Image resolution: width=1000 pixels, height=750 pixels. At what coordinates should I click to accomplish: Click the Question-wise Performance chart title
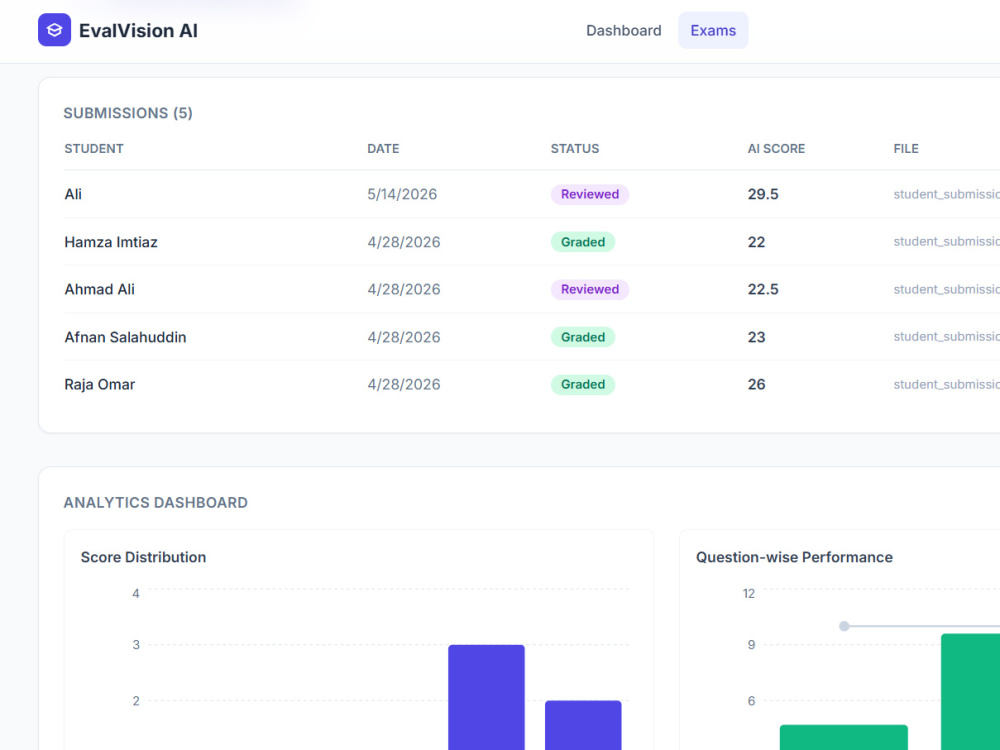794,557
